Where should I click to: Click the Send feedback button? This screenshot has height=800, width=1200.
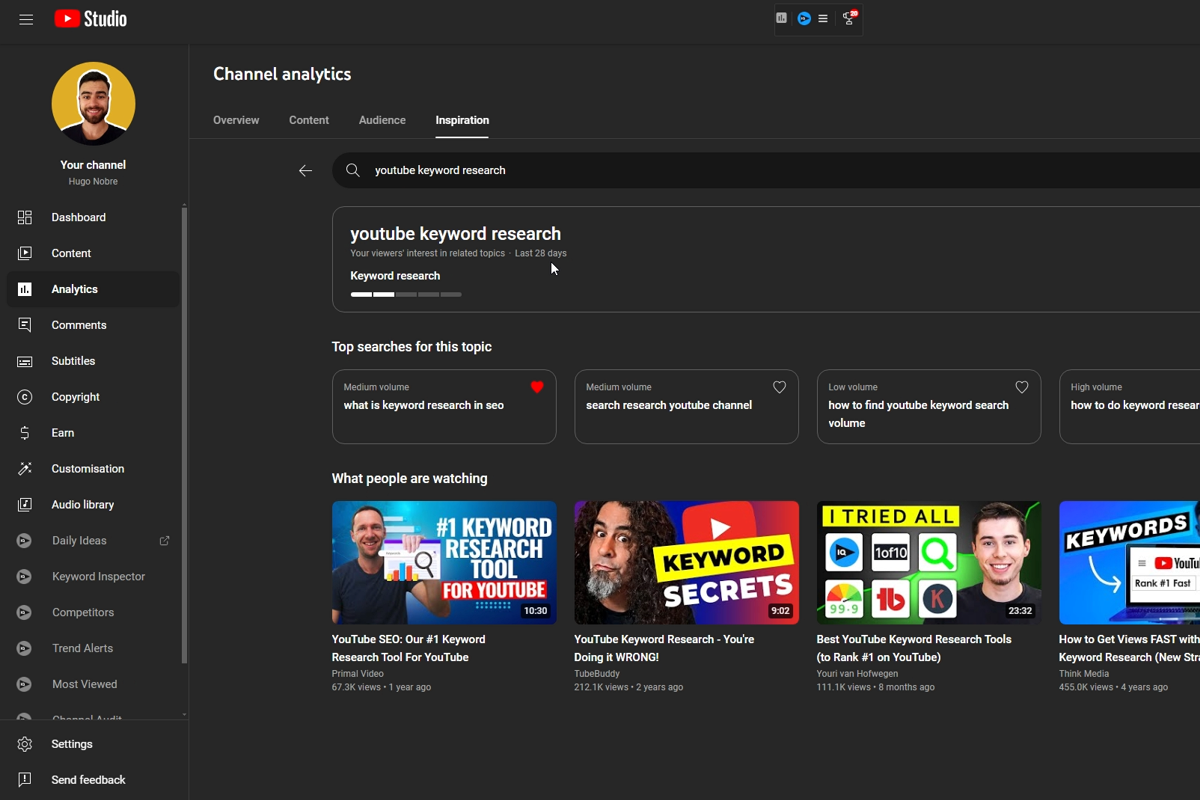pos(87,779)
